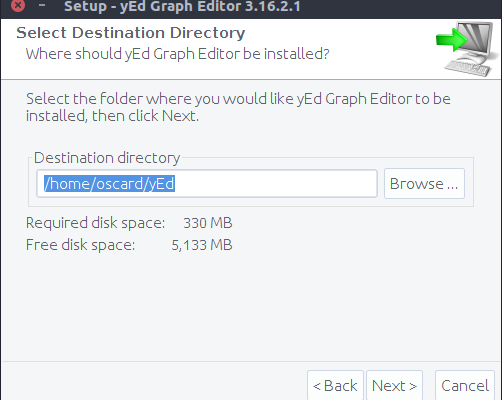Click the 330 MB required space value
Screen dimensions: 502x400
tap(208, 223)
